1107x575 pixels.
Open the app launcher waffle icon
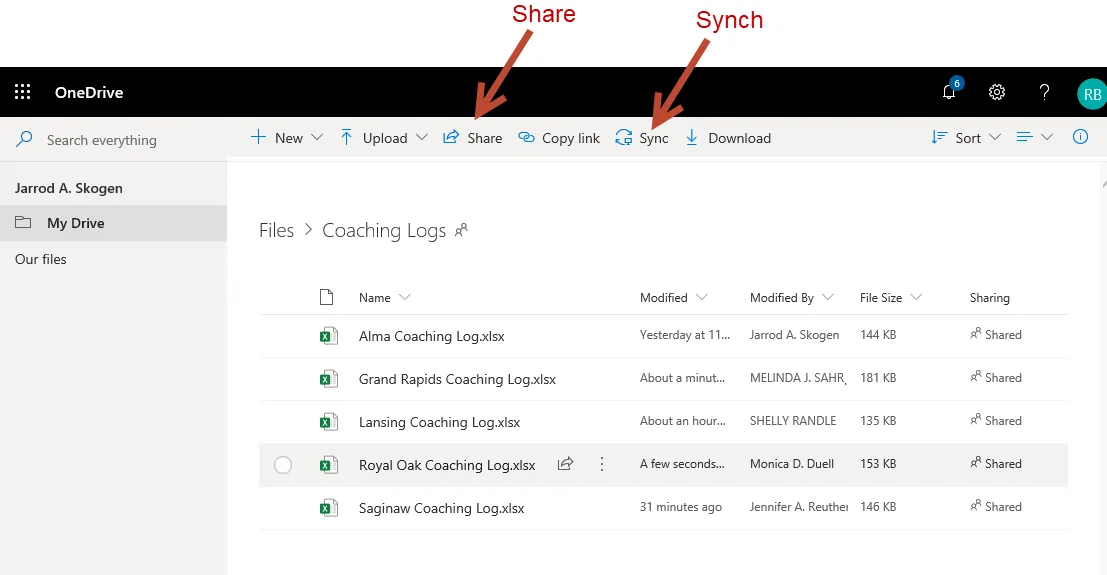pyautogui.click(x=23, y=93)
